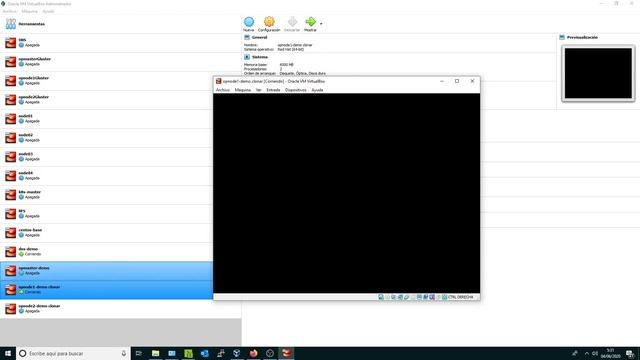
Task: Select the DNS virtual machine
Action: [x=120, y=42]
